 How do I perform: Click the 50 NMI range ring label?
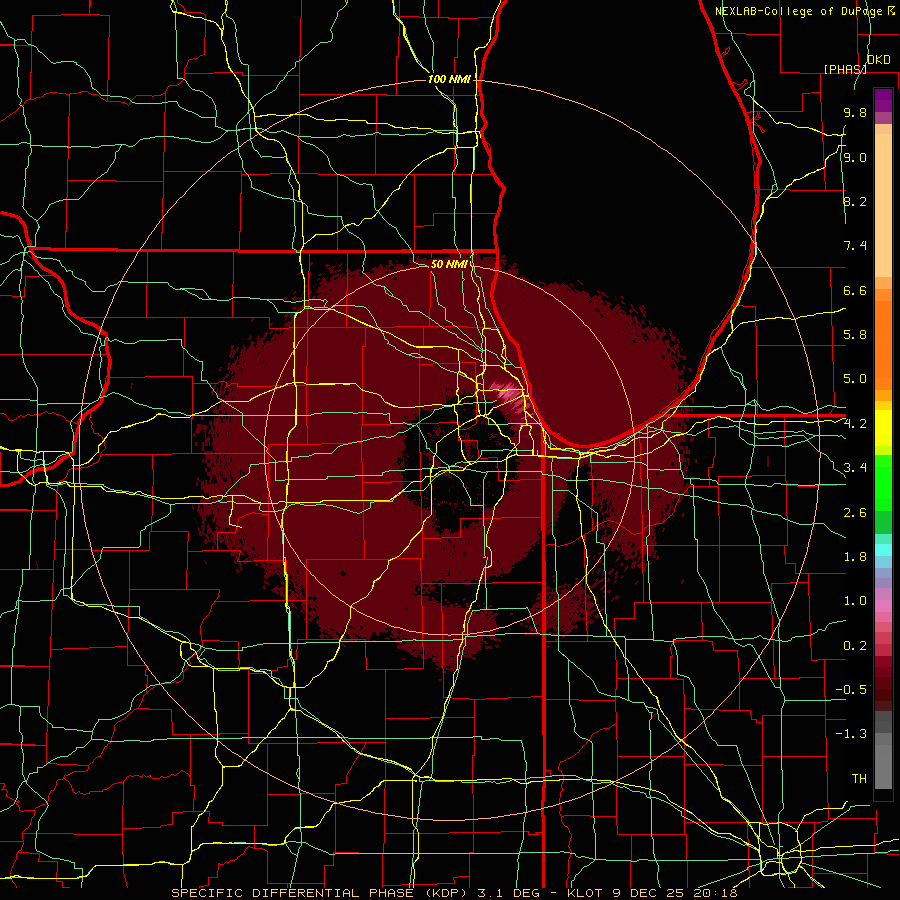pyautogui.click(x=449, y=264)
